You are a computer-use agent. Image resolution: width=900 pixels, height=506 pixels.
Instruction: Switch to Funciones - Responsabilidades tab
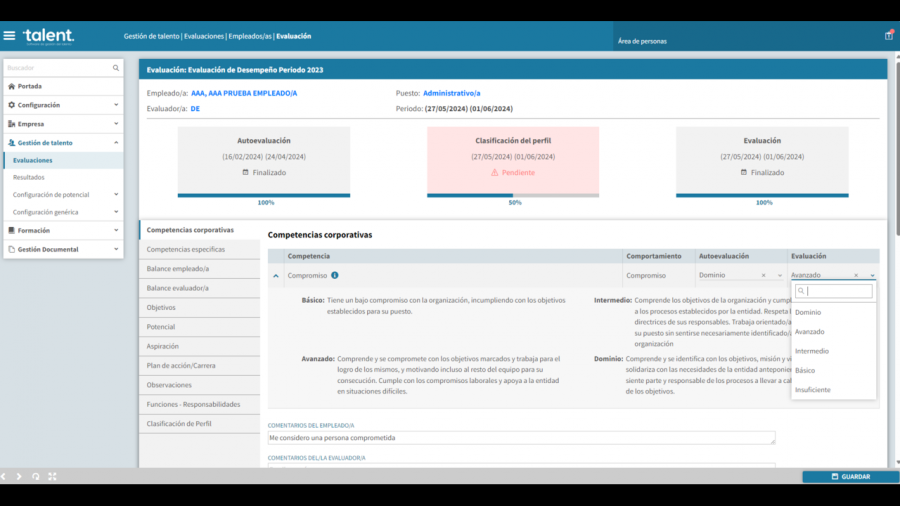(x=199, y=404)
